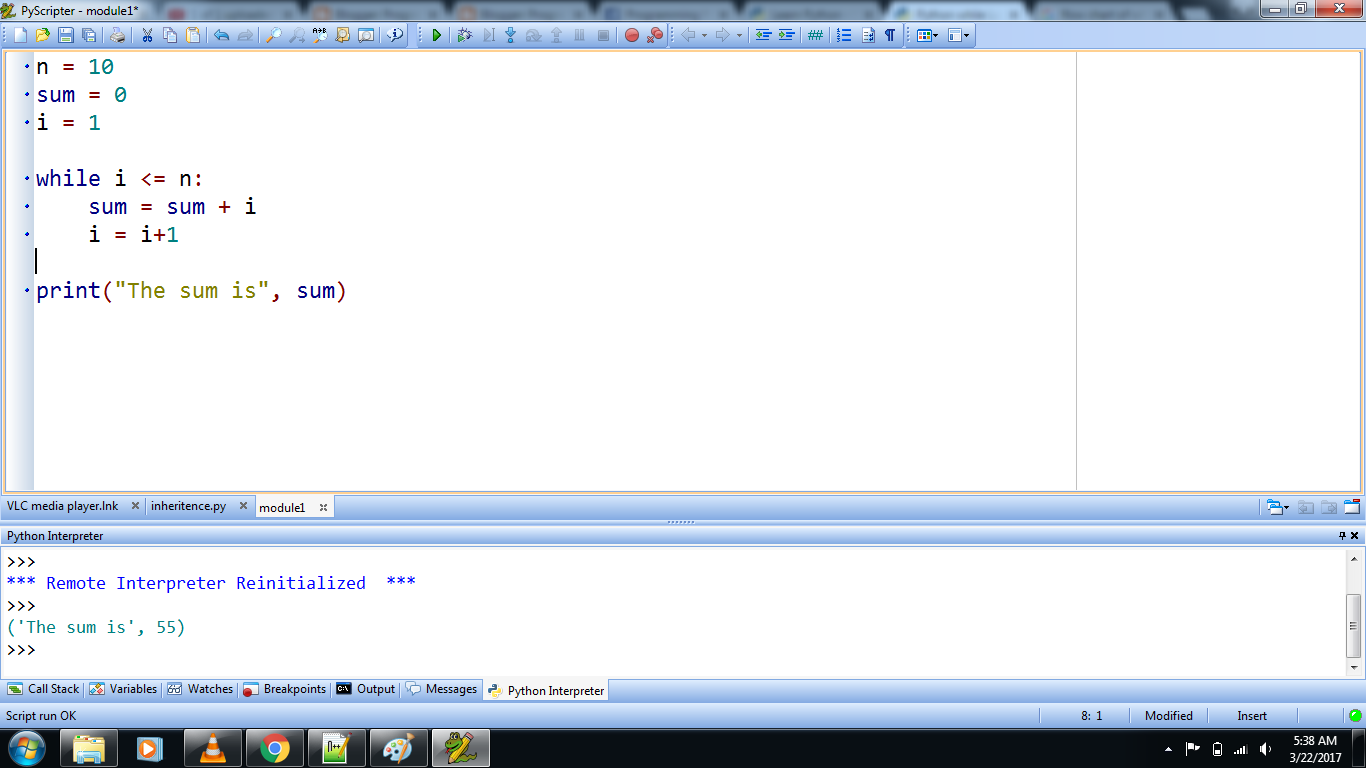
Task: Toggle line numbers with the grid icon
Action: (818, 34)
